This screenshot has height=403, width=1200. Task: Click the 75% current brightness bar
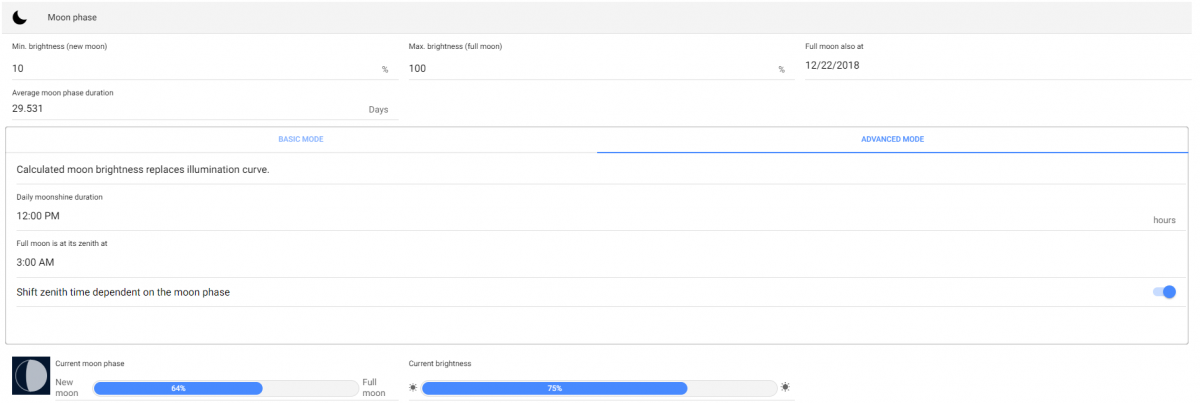click(599, 388)
